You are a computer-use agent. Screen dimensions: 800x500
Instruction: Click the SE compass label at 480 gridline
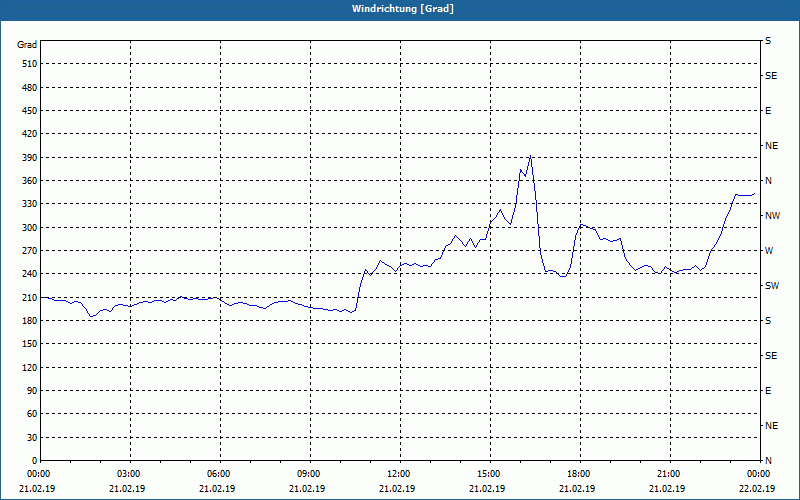point(771,76)
